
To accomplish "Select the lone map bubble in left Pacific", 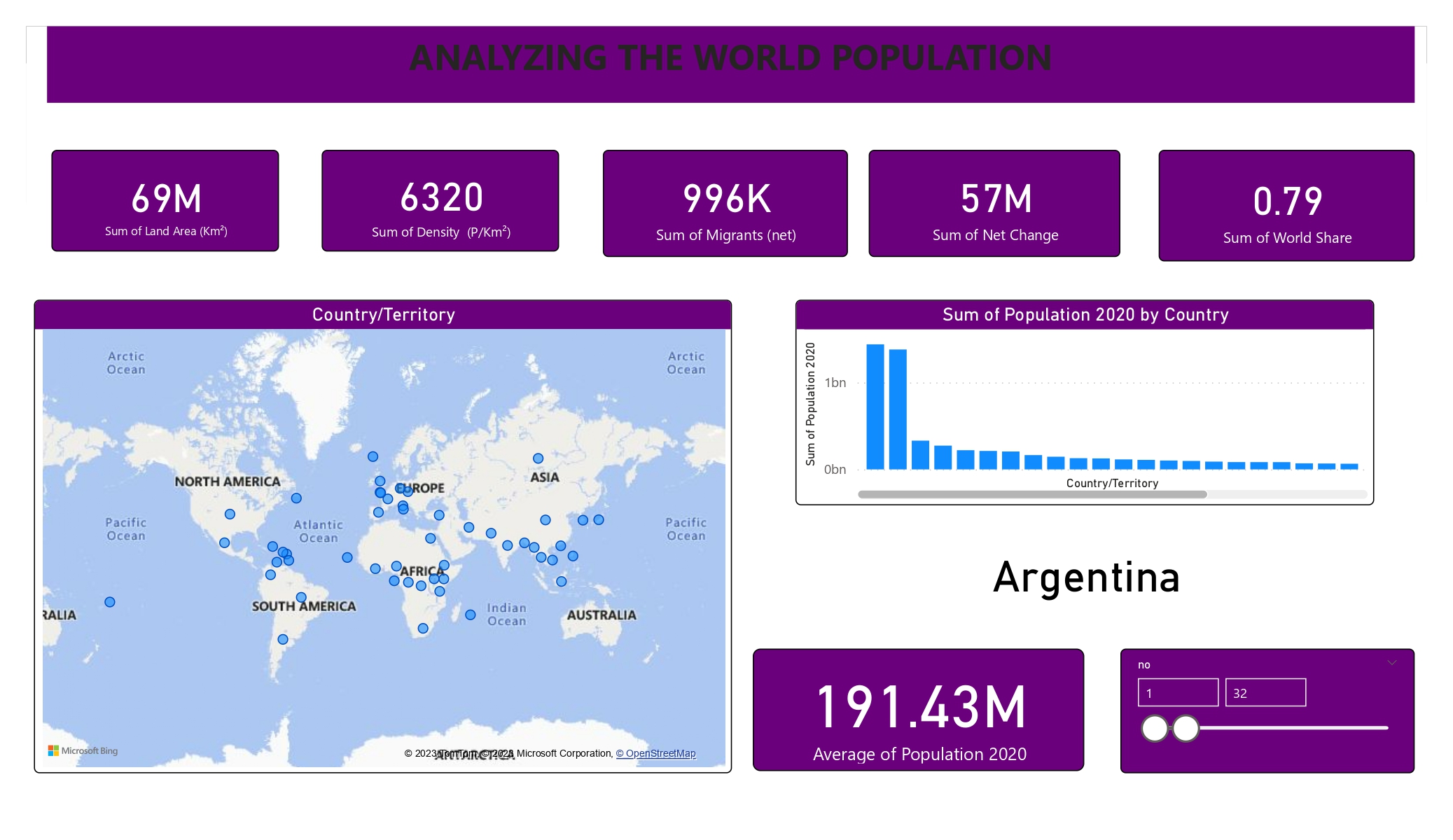I will [x=110, y=602].
